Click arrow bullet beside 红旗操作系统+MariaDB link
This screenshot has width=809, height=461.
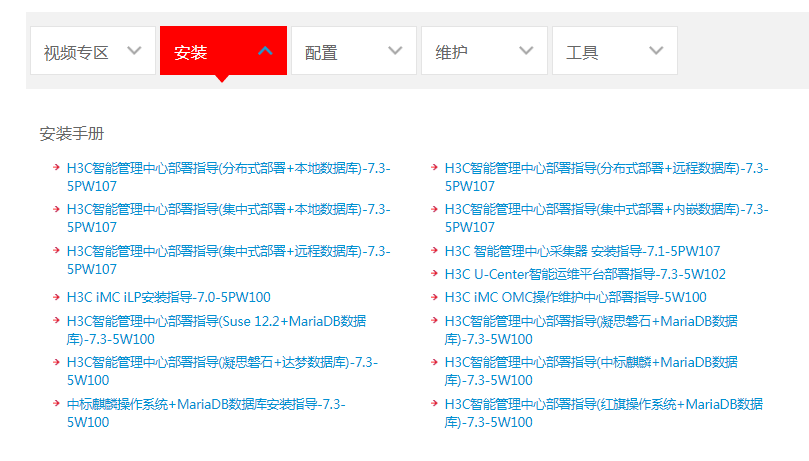click(x=434, y=403)
